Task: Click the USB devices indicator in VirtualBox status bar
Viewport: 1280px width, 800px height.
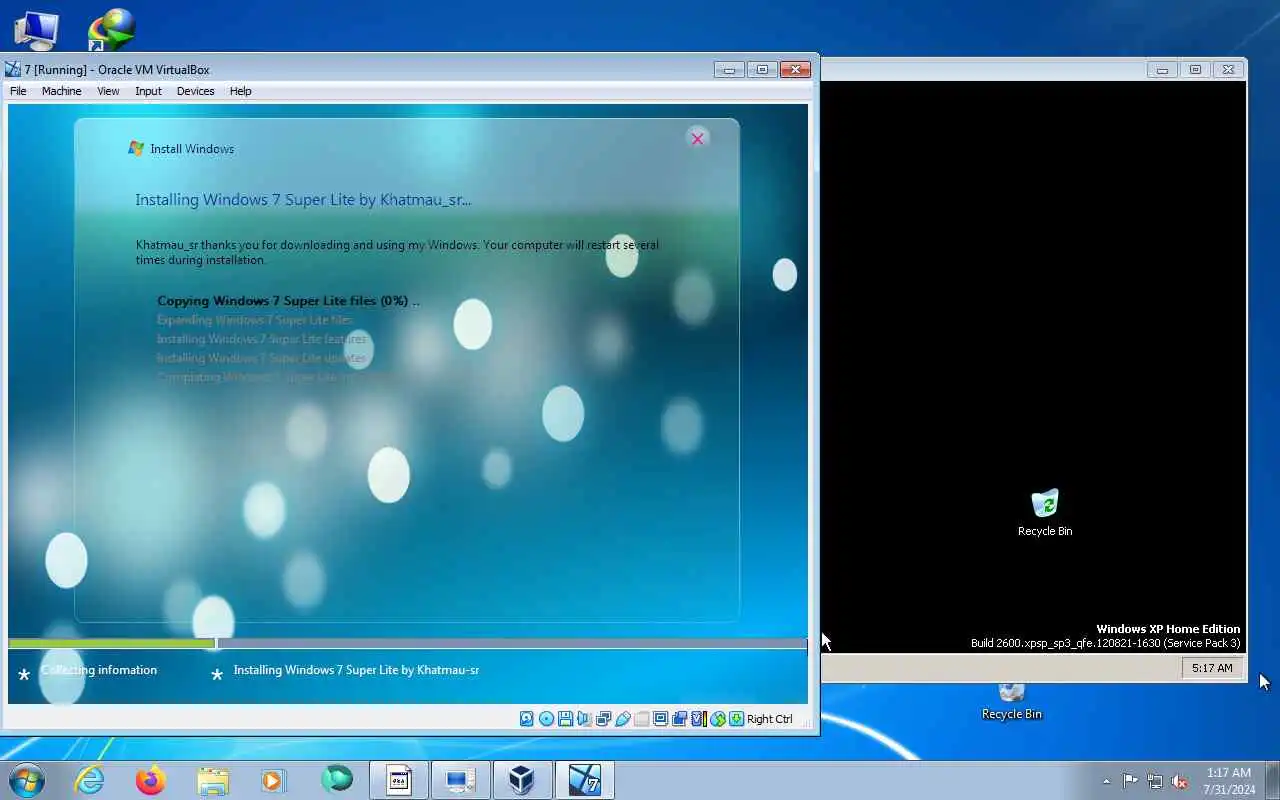Action: [x=622, y=718]
